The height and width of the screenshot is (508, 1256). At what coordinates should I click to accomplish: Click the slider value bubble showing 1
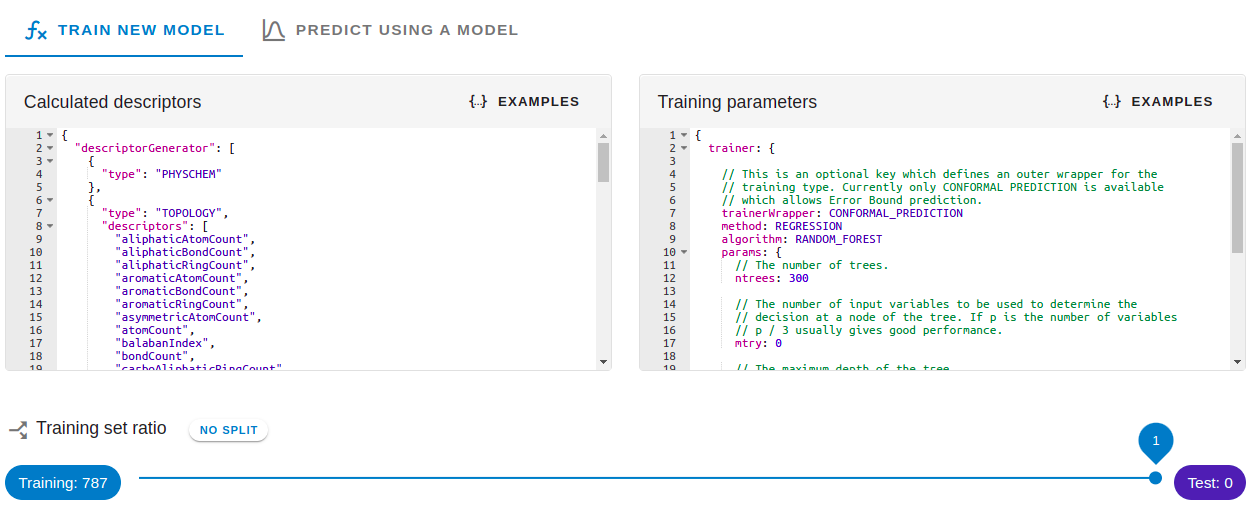pyautogui.click(x=1155, y=440)
